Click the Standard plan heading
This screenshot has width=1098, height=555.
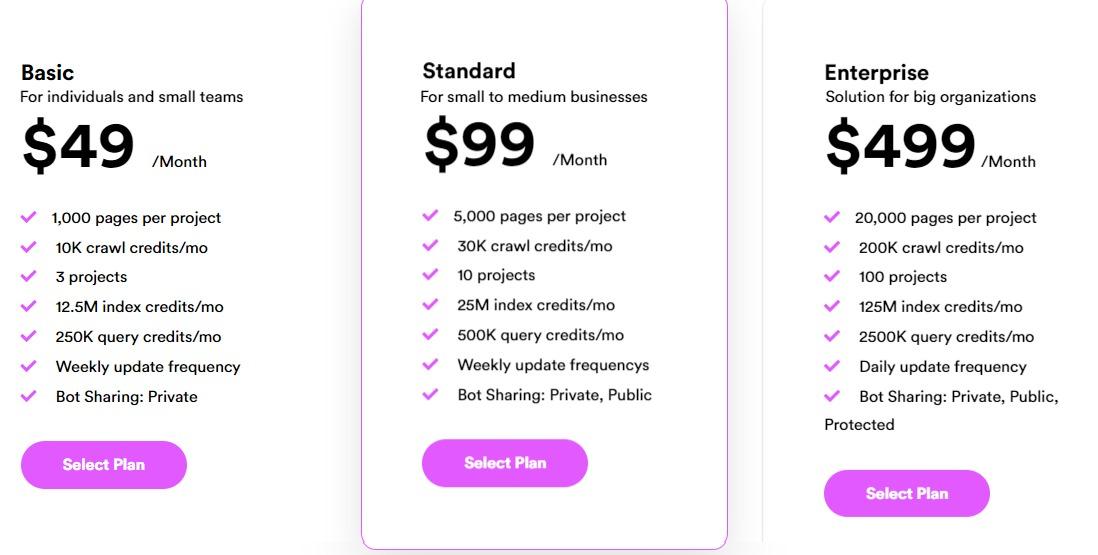(x=468, y=71)
